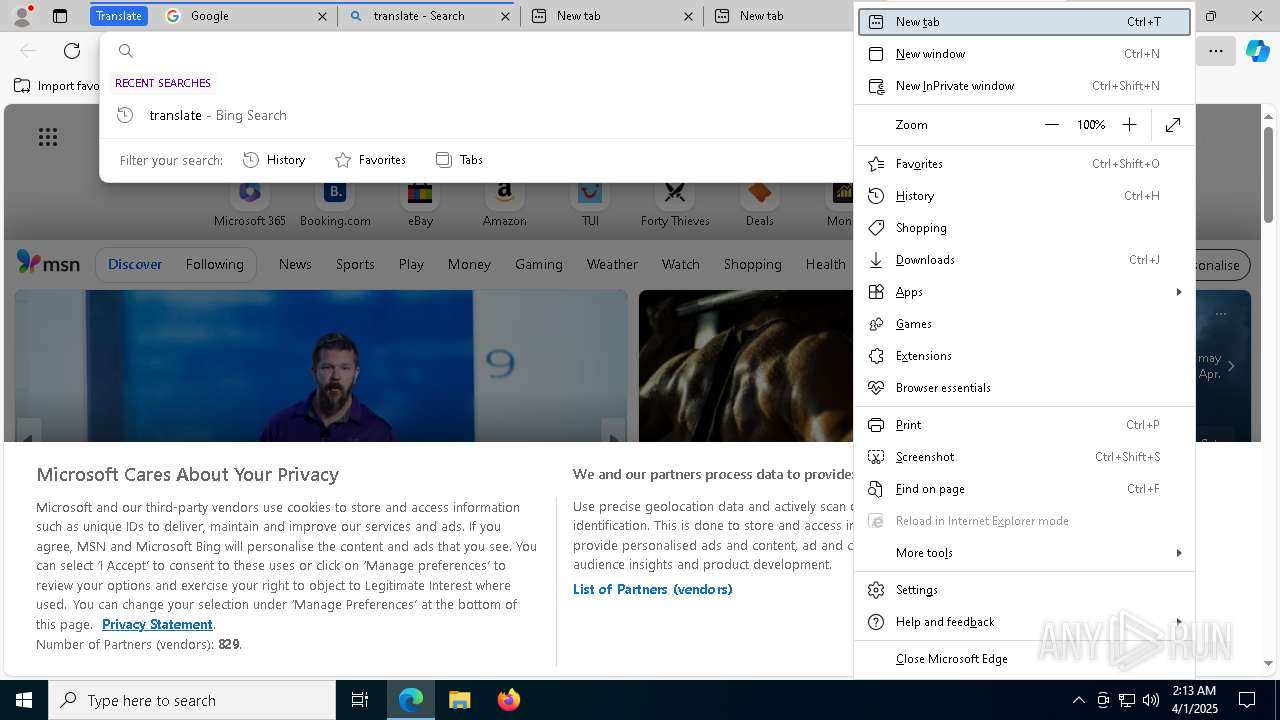Switch to translate - Search tab
1280x720 pixels.
pos(428,16)
